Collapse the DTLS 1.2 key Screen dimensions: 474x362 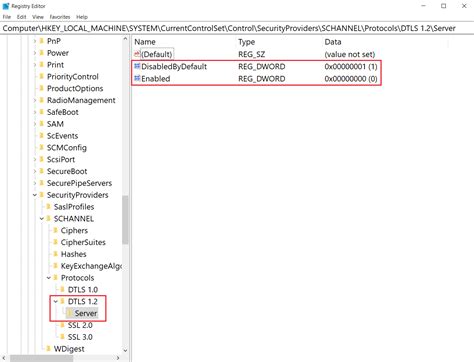coord(56,301)
